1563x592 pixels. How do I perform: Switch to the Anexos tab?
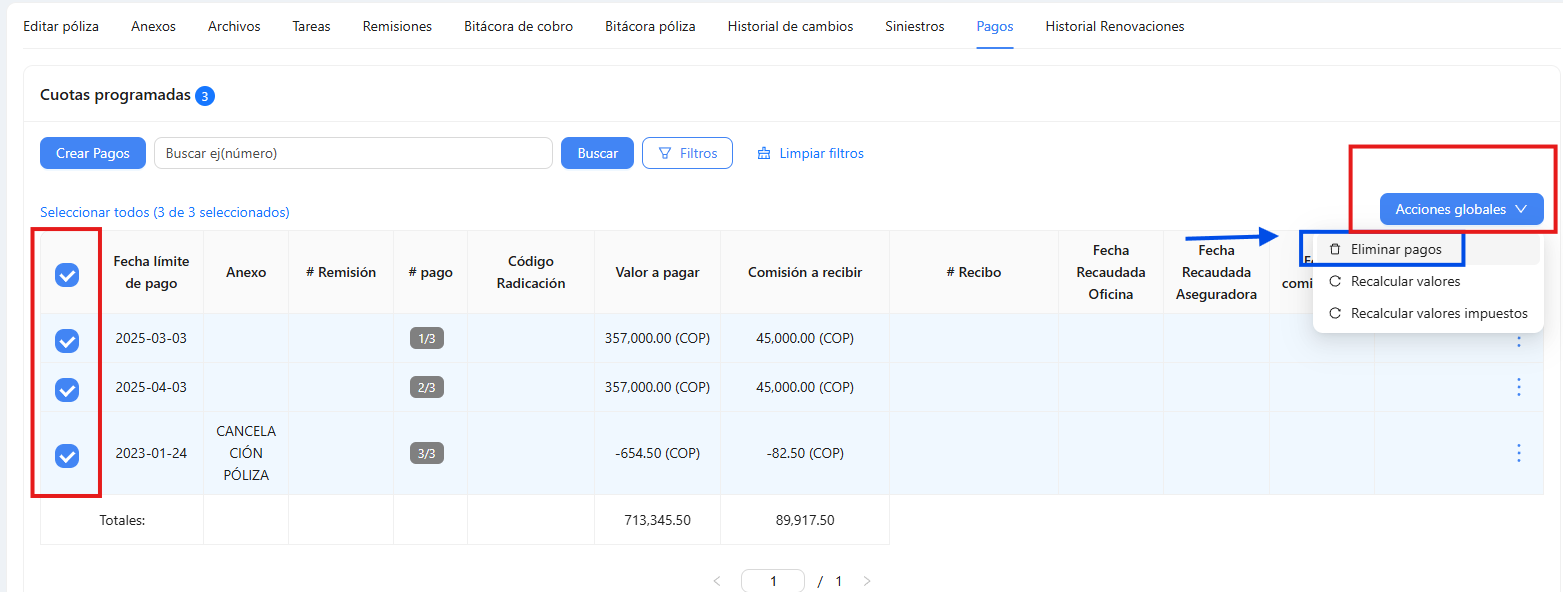153,27
